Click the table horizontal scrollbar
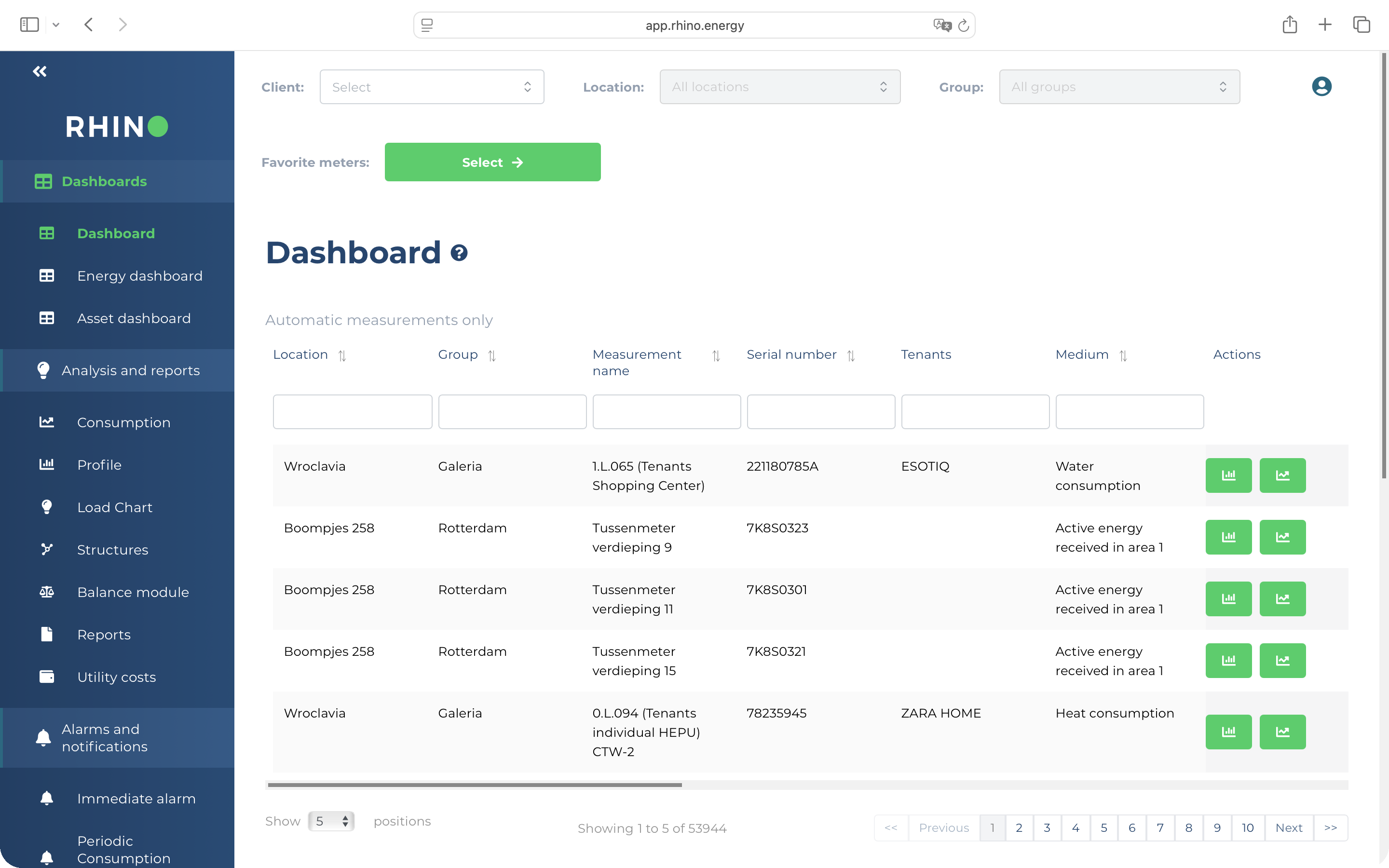Screen dimensions: 1389x868 tap(475, 785)
